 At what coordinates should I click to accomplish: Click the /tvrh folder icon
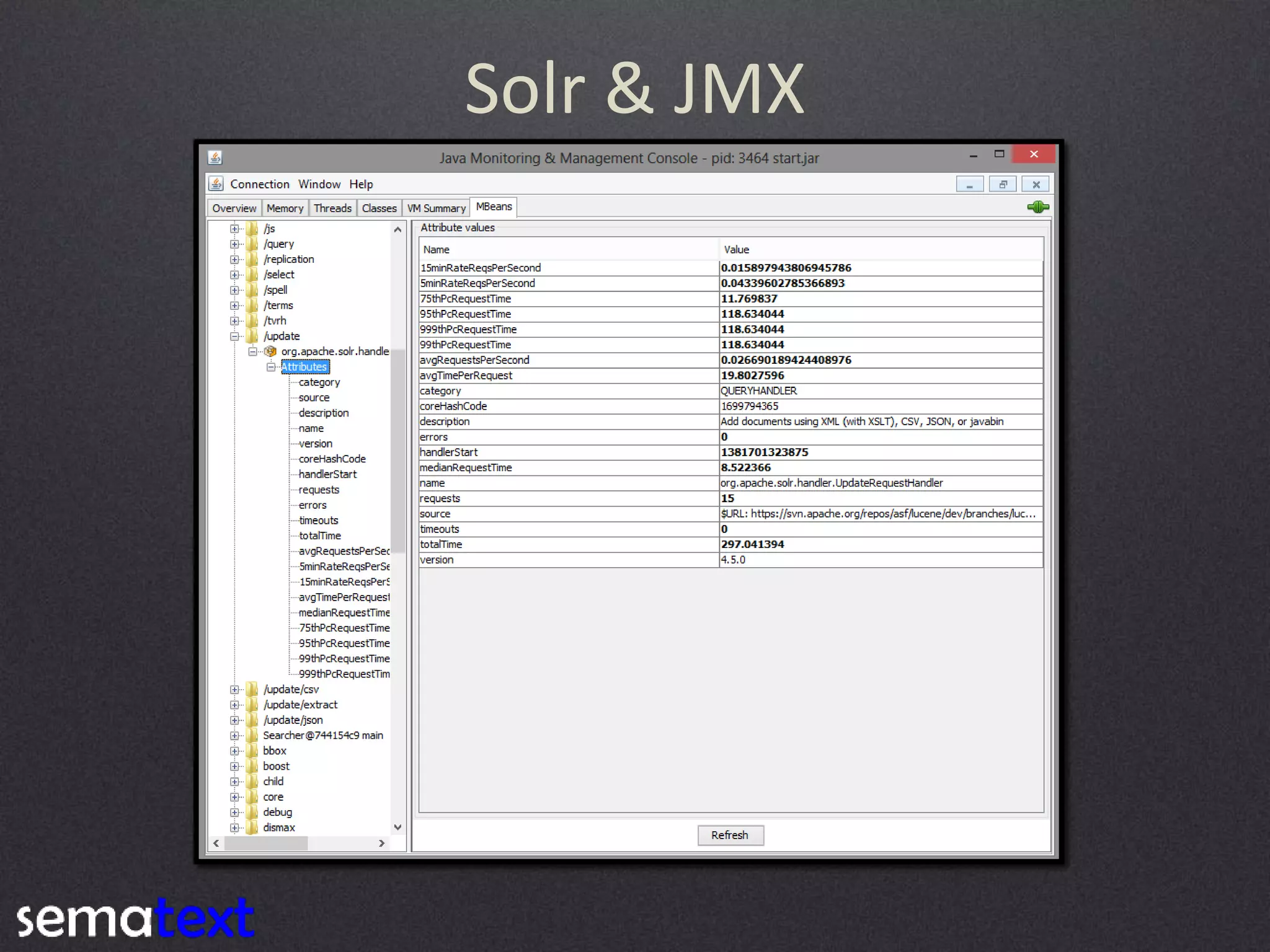[x=252, y=320]
